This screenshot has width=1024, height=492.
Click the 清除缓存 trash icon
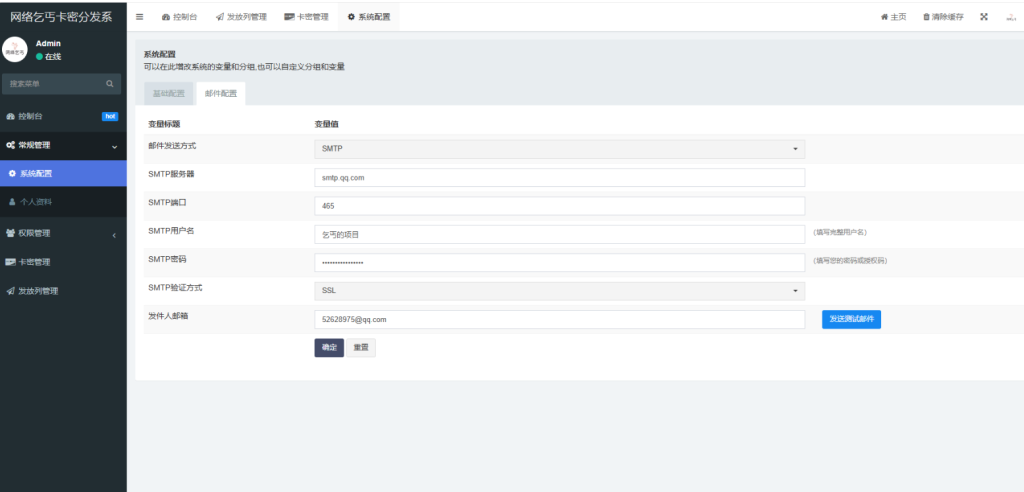point(926,17)
